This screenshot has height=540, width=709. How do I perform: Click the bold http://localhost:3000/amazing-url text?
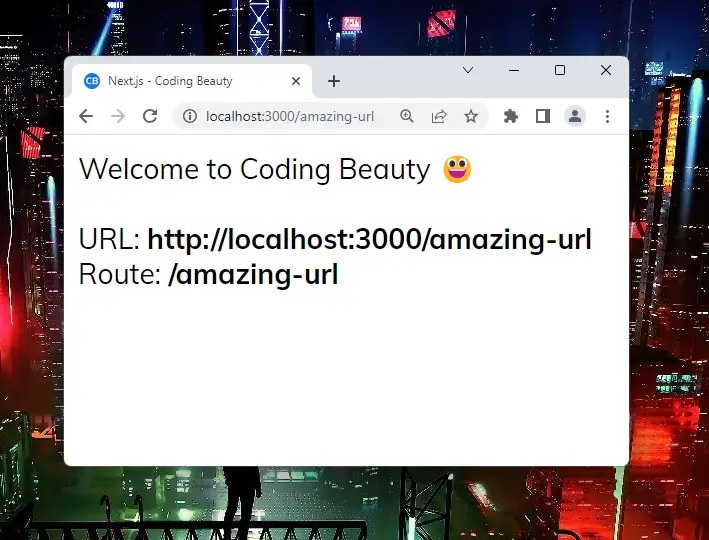tap(369, 239)
